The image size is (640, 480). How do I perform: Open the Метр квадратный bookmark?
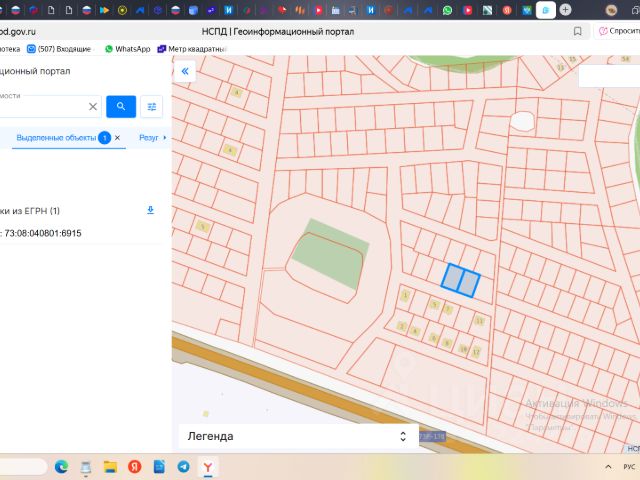pos(192,49)
